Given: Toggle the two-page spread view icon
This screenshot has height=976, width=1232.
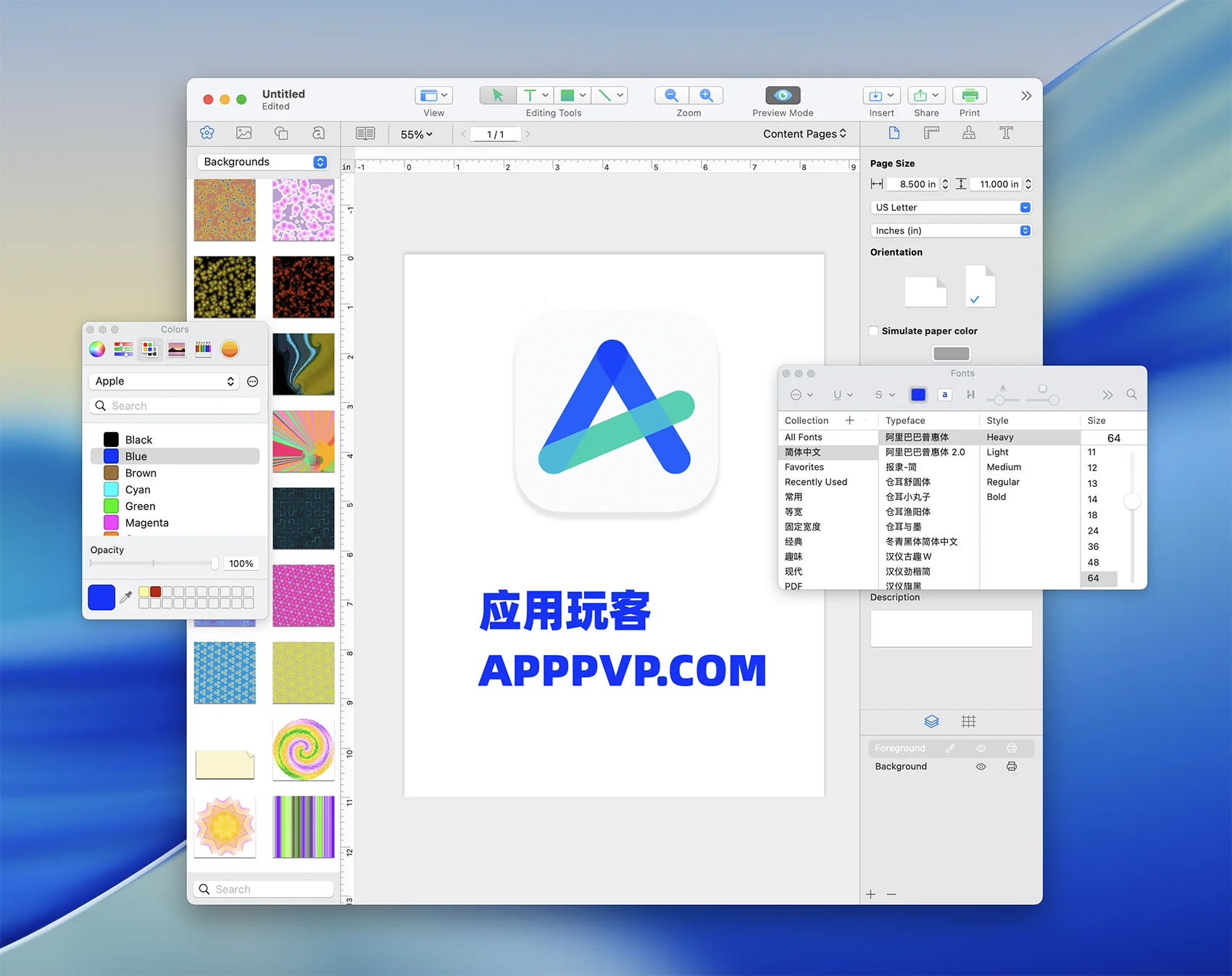Looking at the screenshot, I should pos(365,133).
